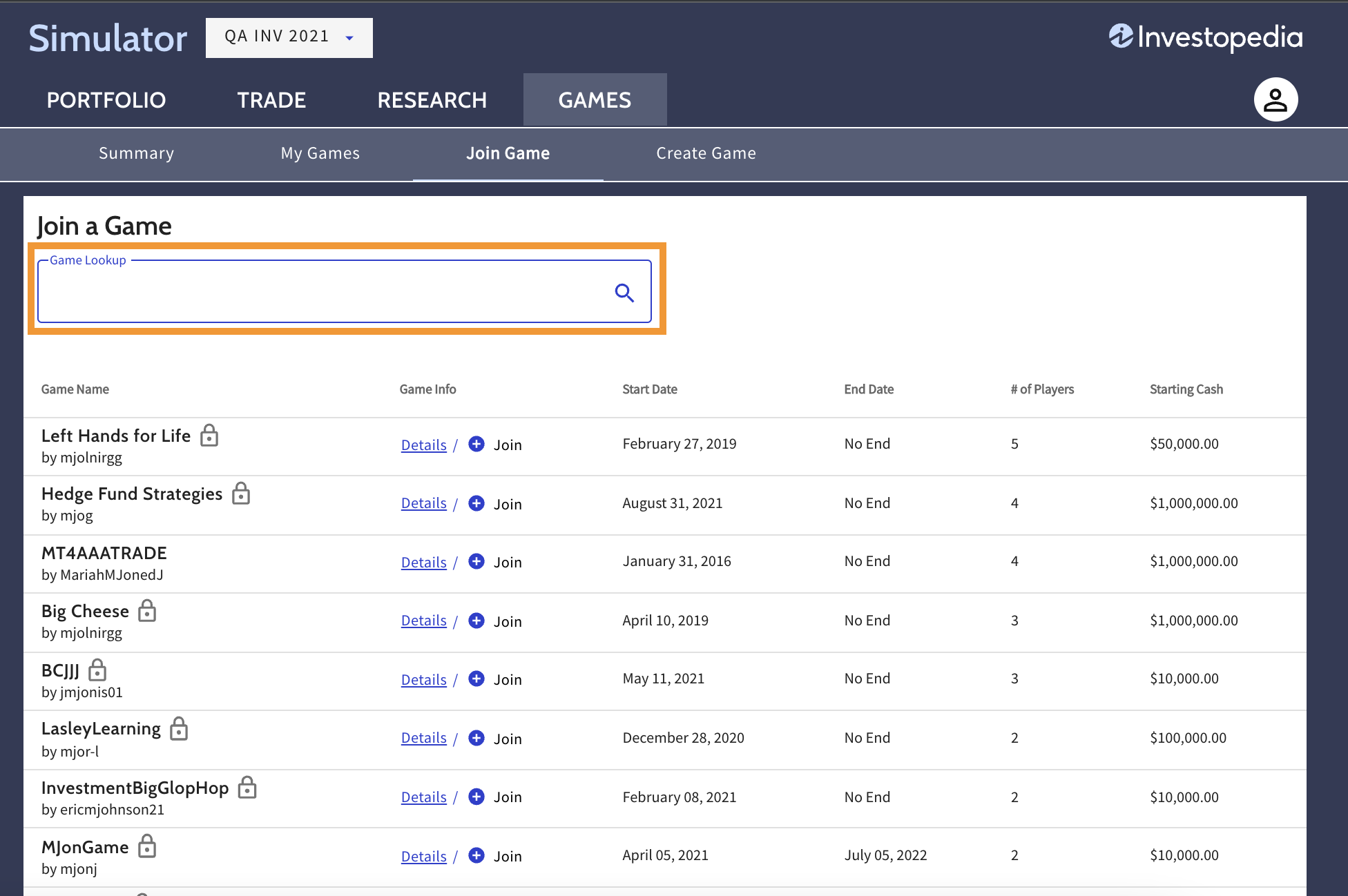The height and width of the screenshot is (896, 1348).
Task: Click the lock icon next to LasleyLearning
Action: (179, 728)
